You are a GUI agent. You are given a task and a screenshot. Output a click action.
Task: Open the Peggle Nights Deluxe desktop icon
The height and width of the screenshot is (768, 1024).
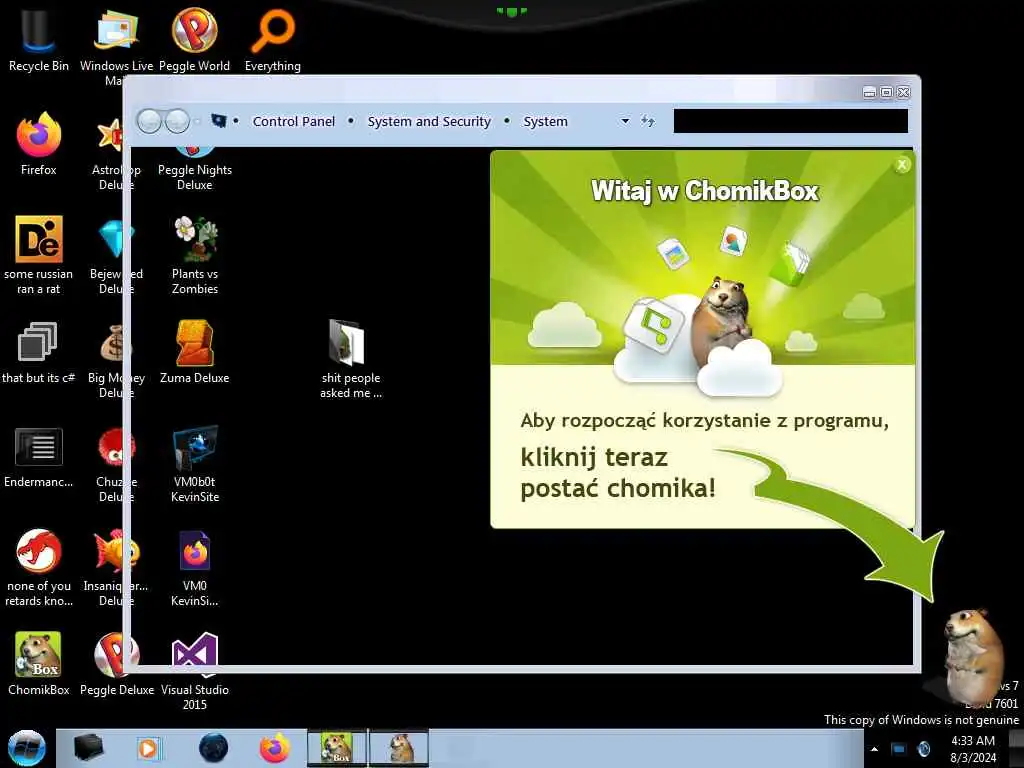(x=195, y=168)
